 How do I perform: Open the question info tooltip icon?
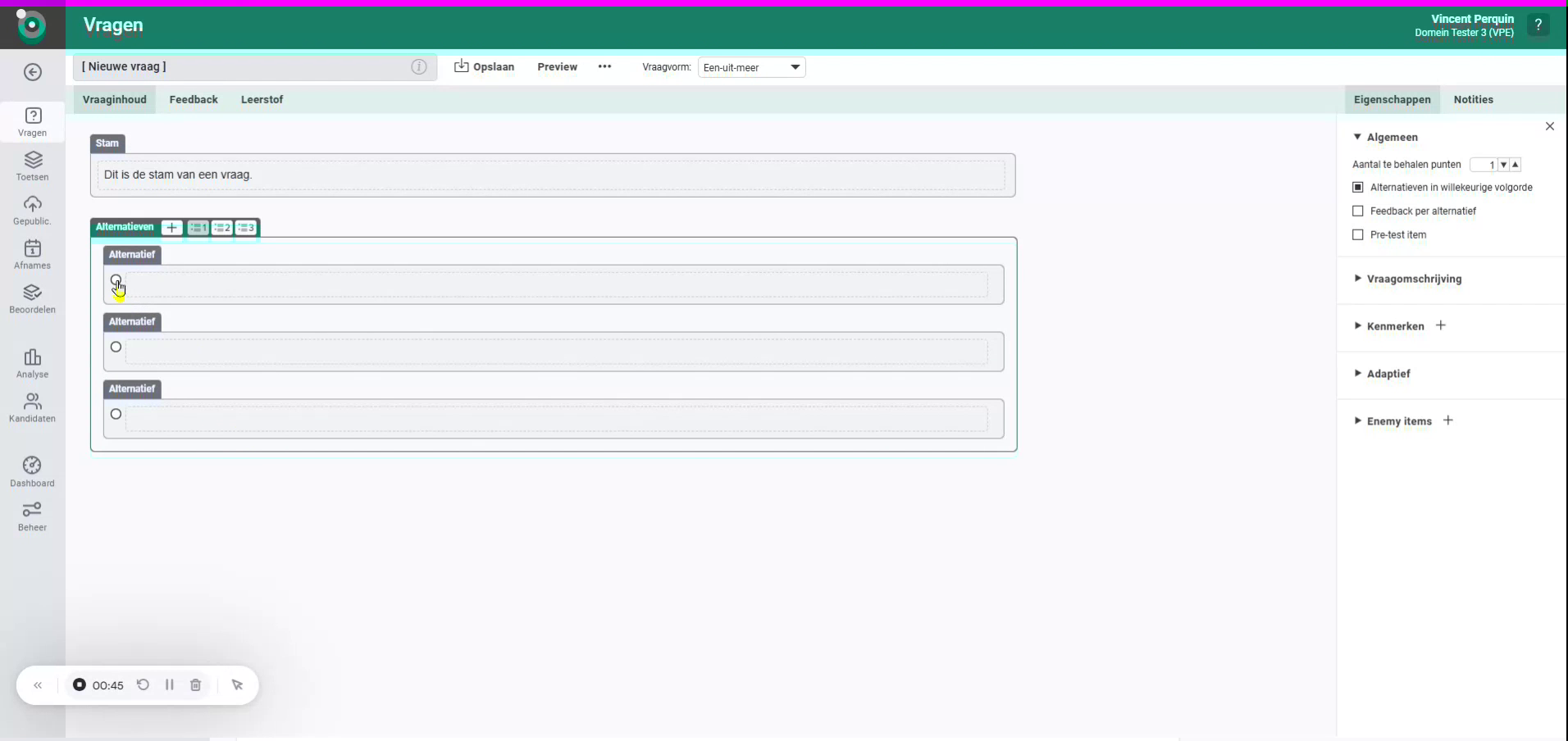click(x=419, y=67)
